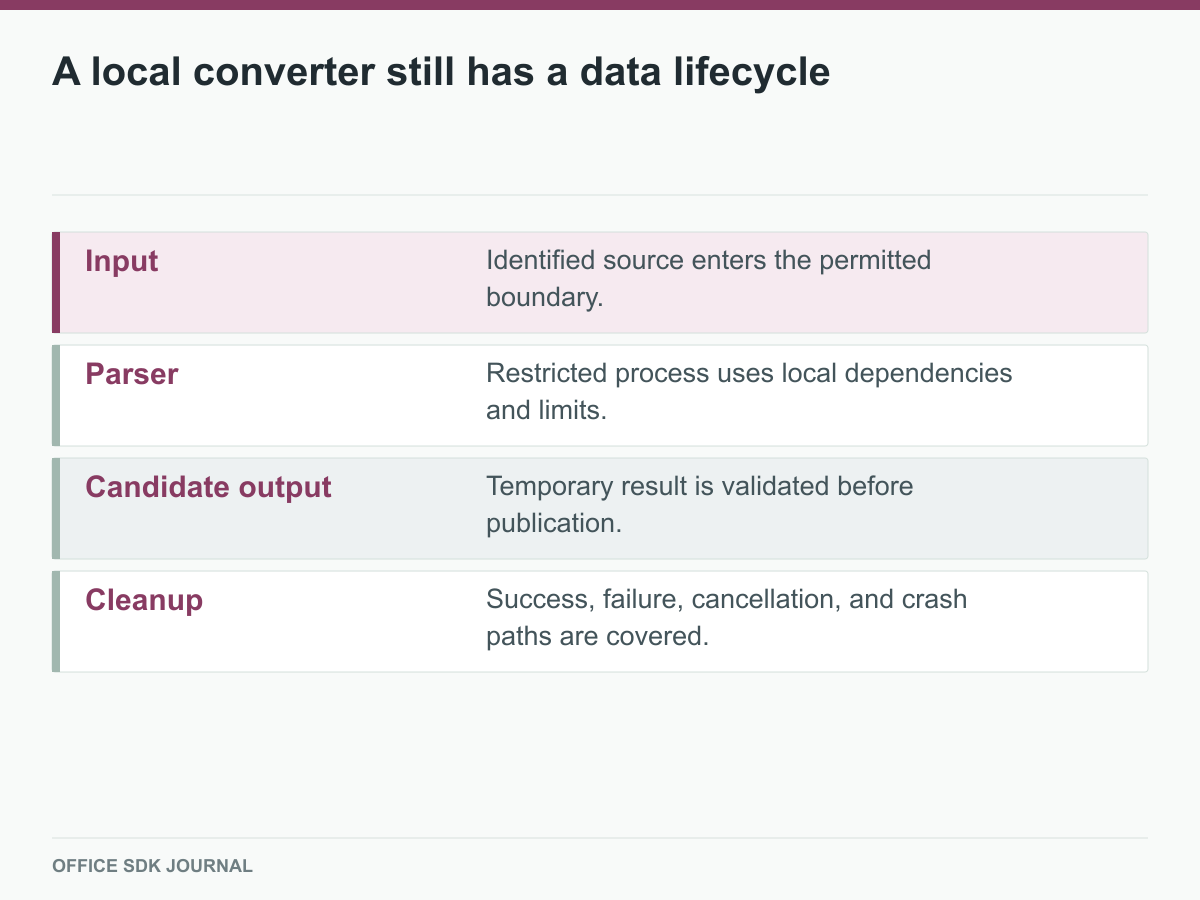The width and height of the screenshot is (1200, 900).
Task: Click the white Parser row card
Action: point(600,395)
